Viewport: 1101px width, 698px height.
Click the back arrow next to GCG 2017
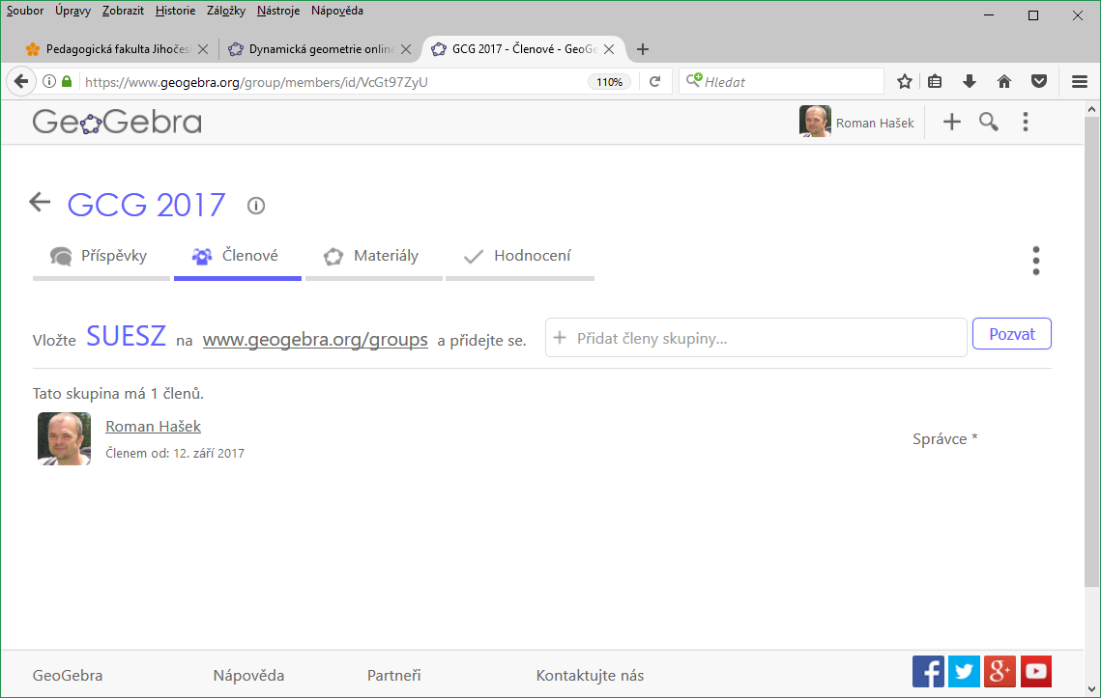40,202
